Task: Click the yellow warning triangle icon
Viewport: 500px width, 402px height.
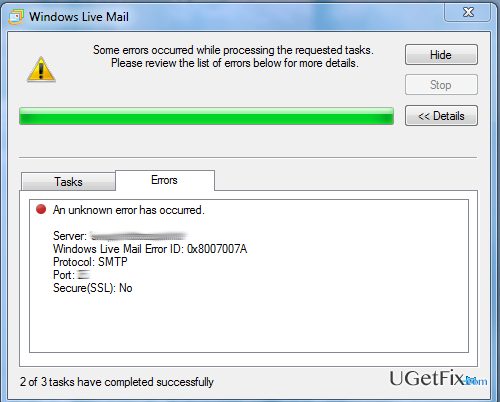Action: point(41,69)
